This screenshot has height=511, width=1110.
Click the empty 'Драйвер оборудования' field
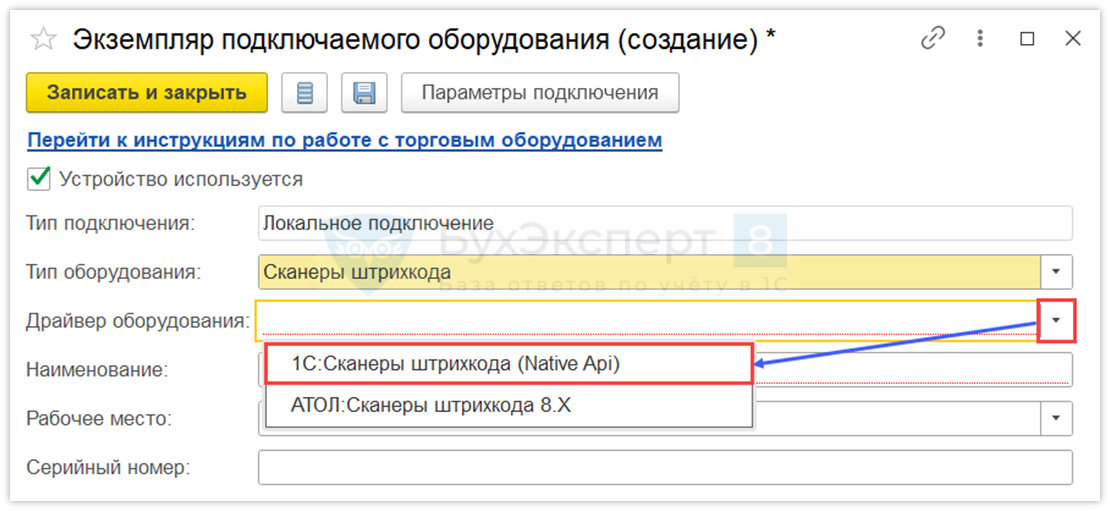(646, 321)
